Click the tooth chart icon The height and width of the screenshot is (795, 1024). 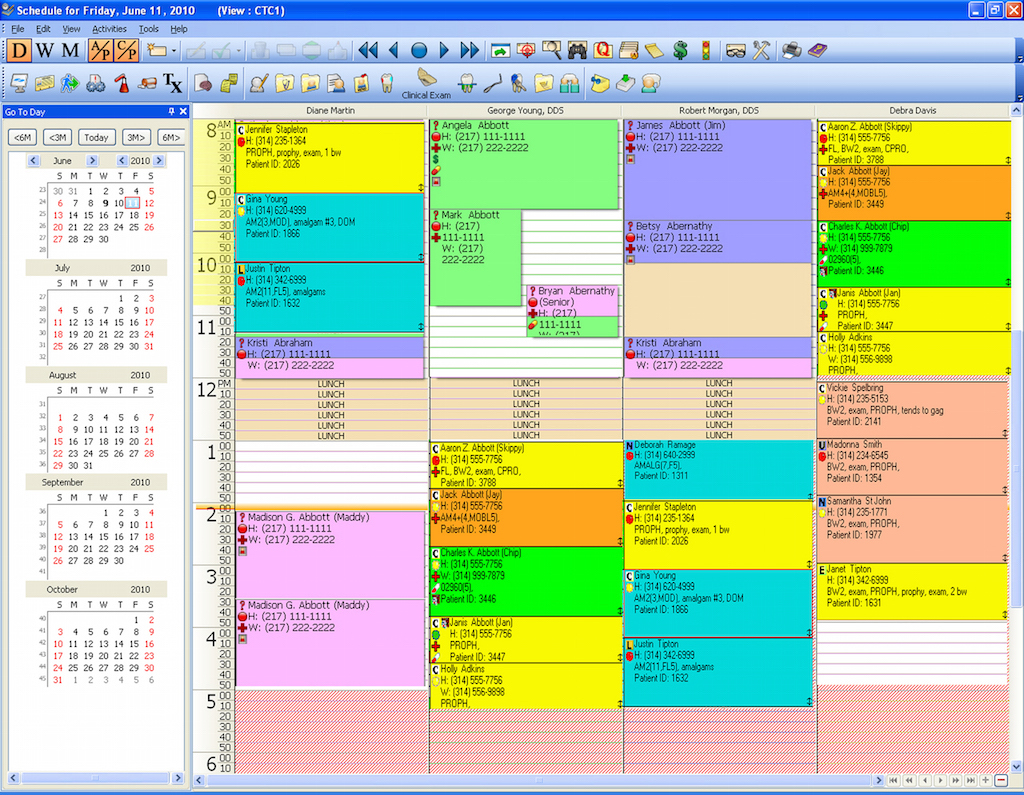click(x=387, y=83)
